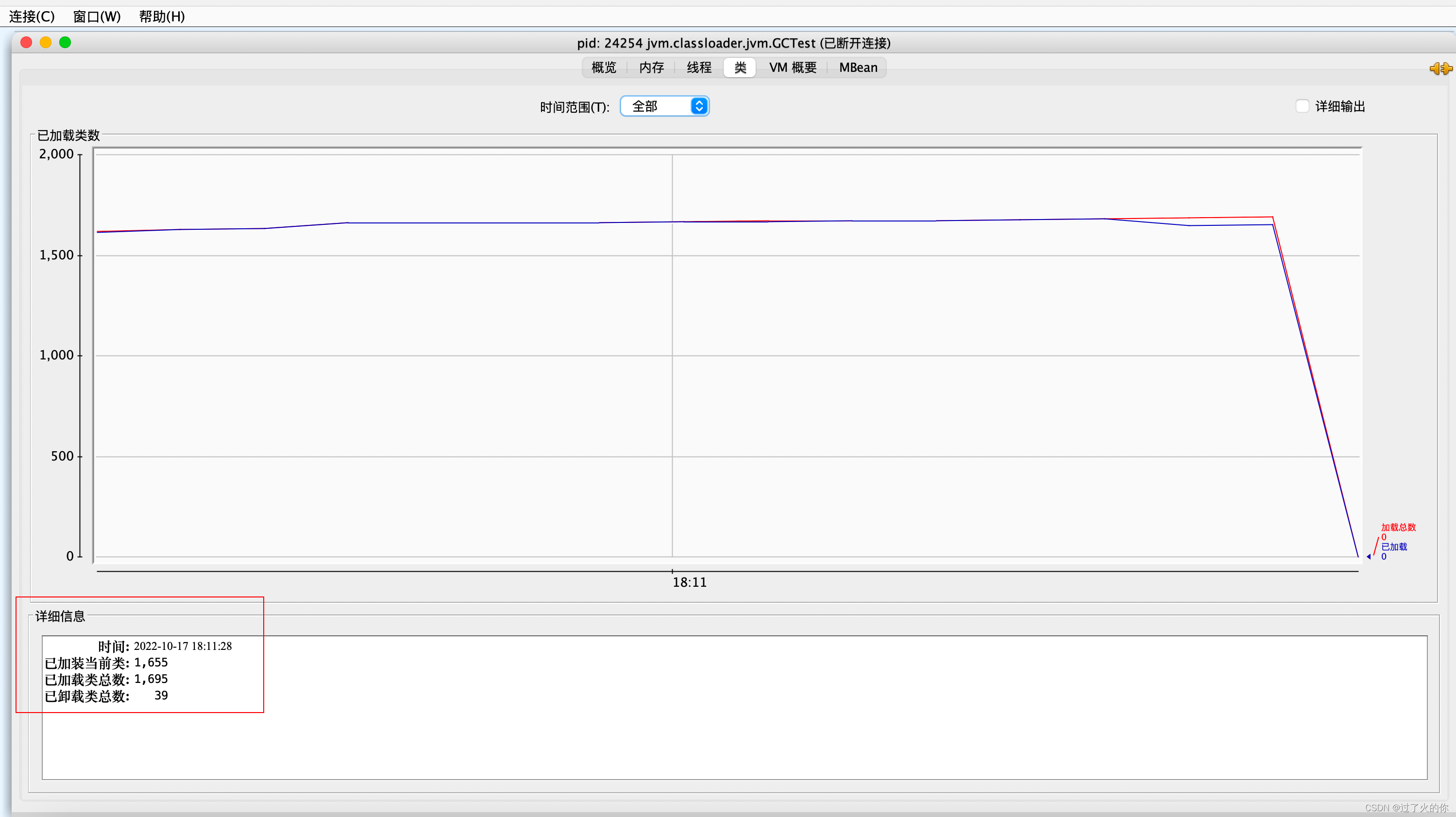Click inside the 详细信息 text area
This screenshot has width=1456, height=817.
pos(735,735)
